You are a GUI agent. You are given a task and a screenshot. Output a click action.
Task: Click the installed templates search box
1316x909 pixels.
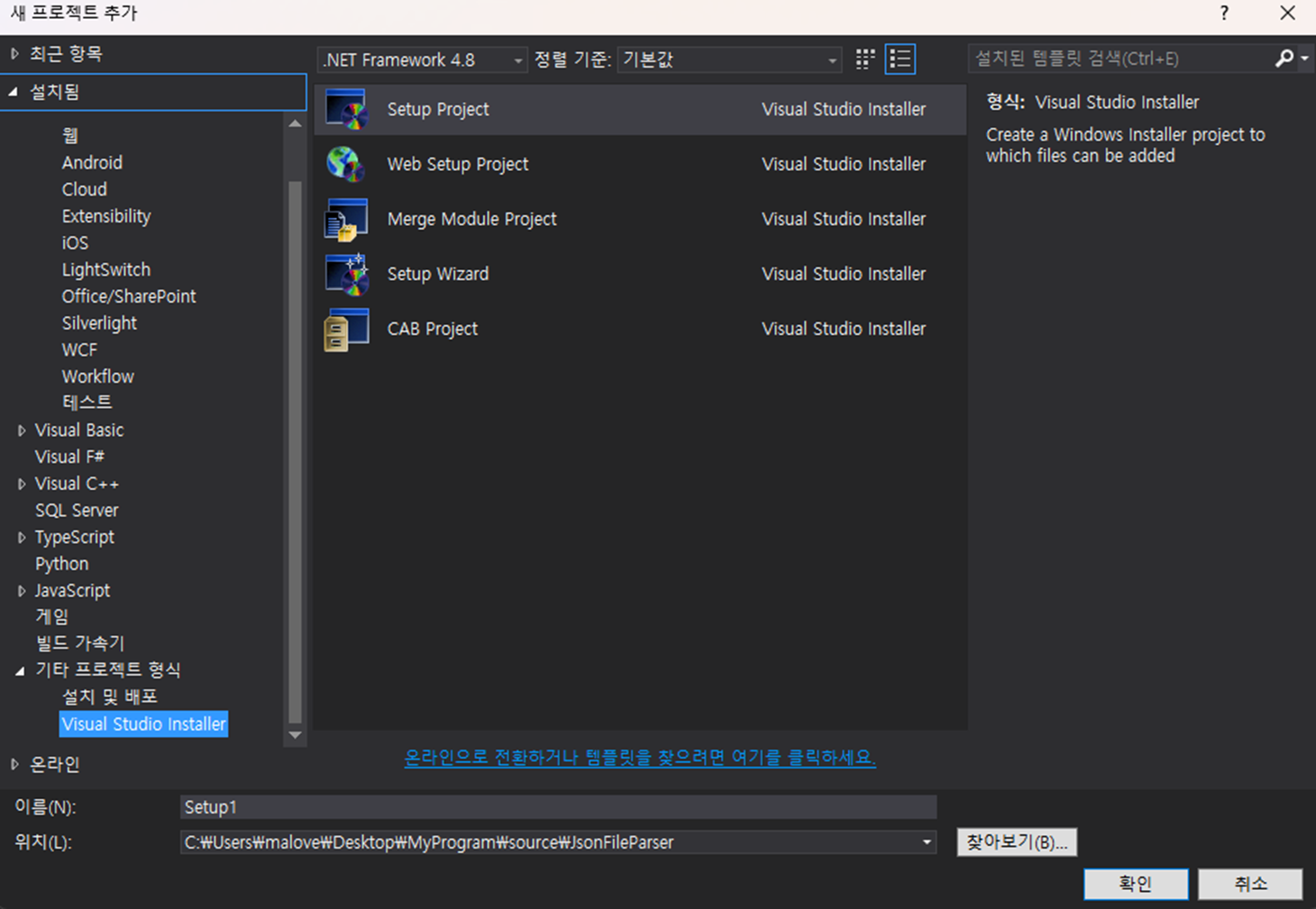coord(1120,59)
